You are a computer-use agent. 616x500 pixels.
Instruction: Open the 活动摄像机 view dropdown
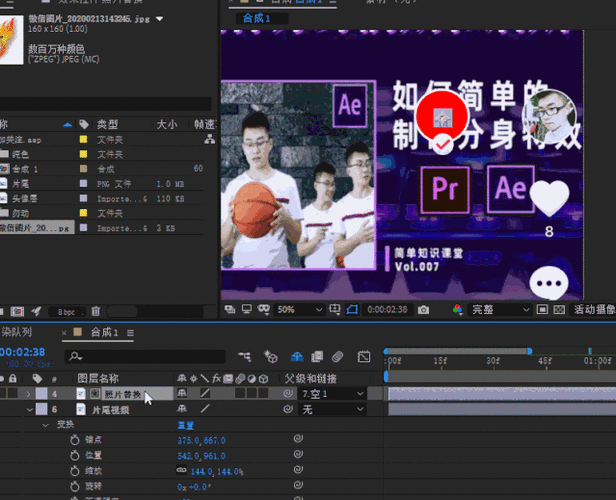593,310
